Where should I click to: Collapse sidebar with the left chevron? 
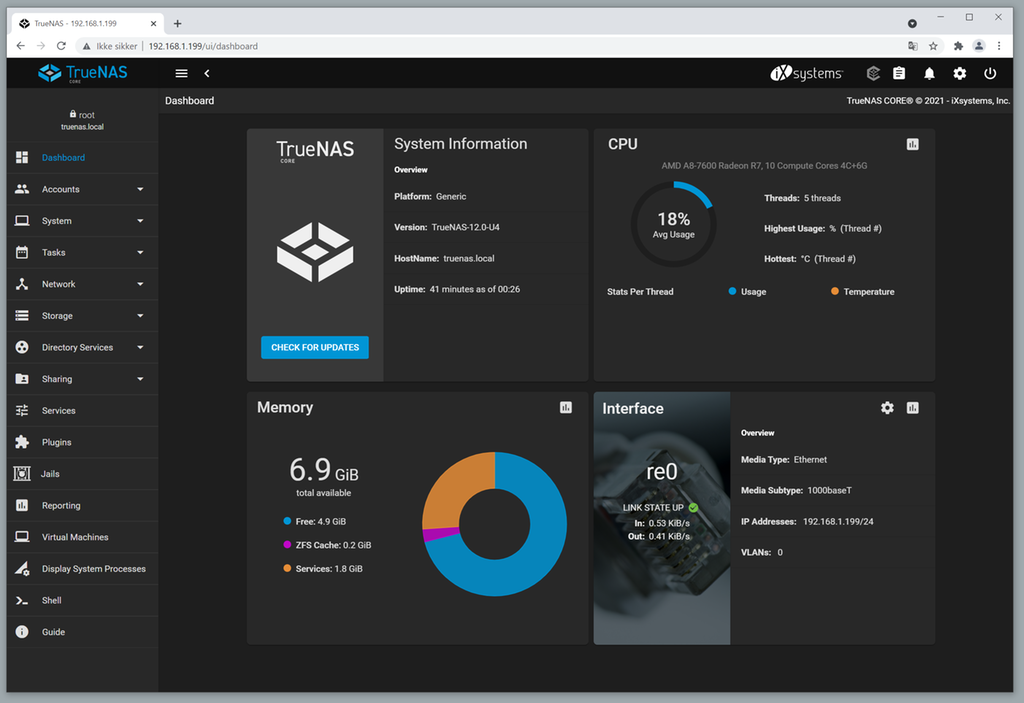coord(207,73)
